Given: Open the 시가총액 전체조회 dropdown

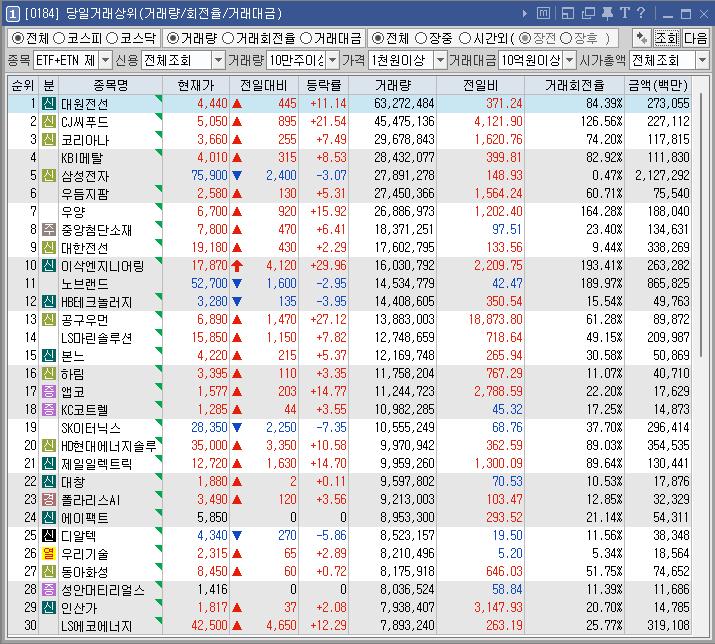Looking at the screenshot, I should pyautogui.click(x=702, y=60).
